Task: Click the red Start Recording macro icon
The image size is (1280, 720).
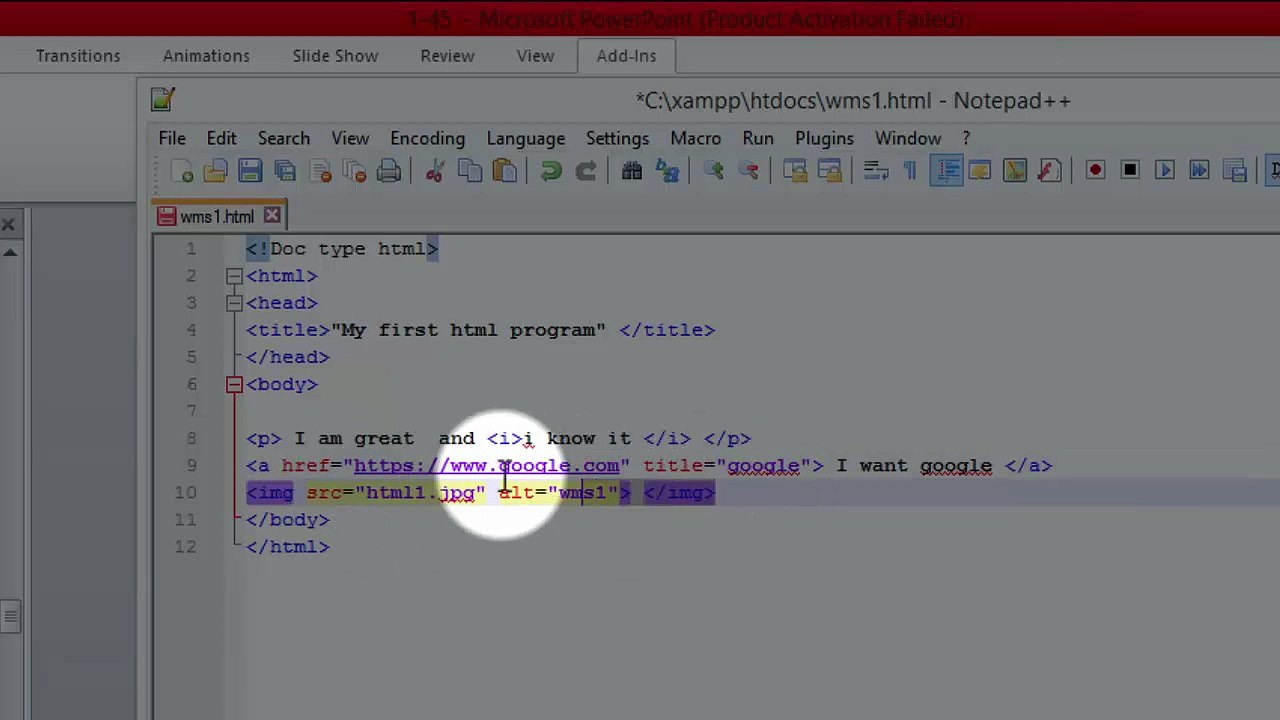Action: (1095, 171)
